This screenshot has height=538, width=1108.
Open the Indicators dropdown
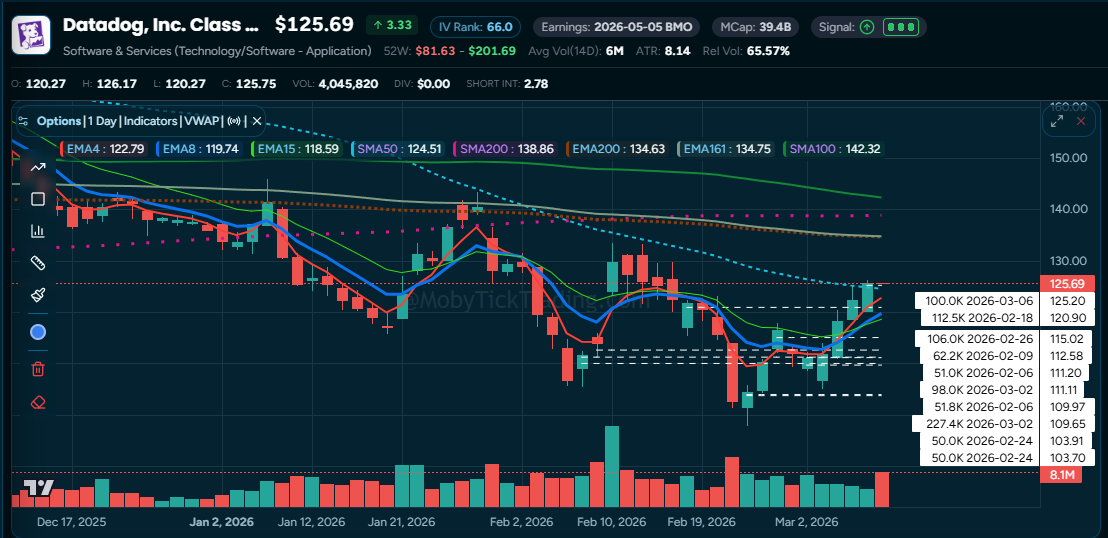(x=150, y=121)
